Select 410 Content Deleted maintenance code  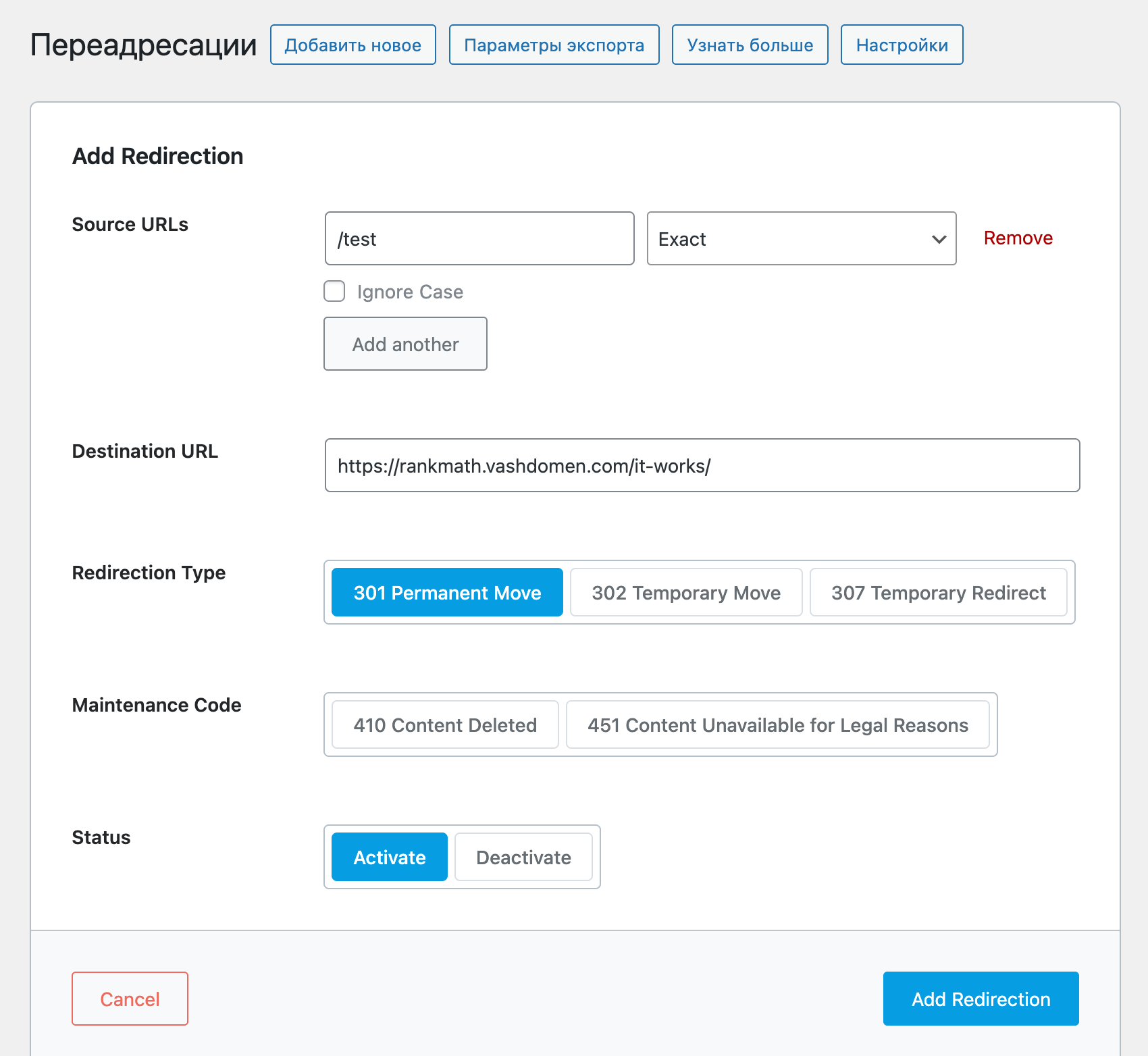coord(445,724)
